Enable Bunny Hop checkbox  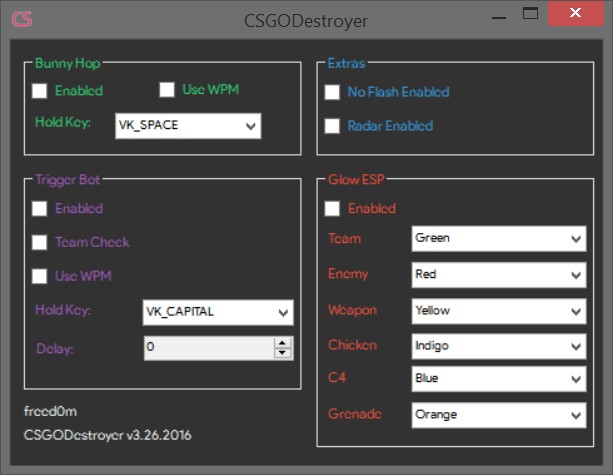pyautogui.click(x=39, y=91)
